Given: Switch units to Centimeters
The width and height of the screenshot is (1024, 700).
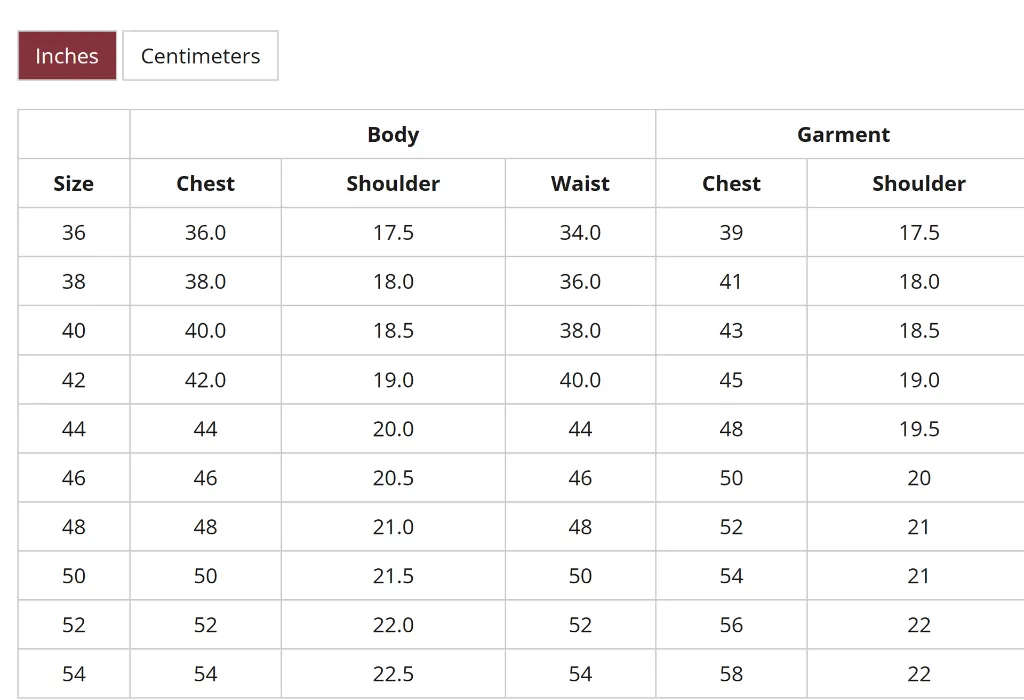Looking at the screenshot, I should [200, 55].
